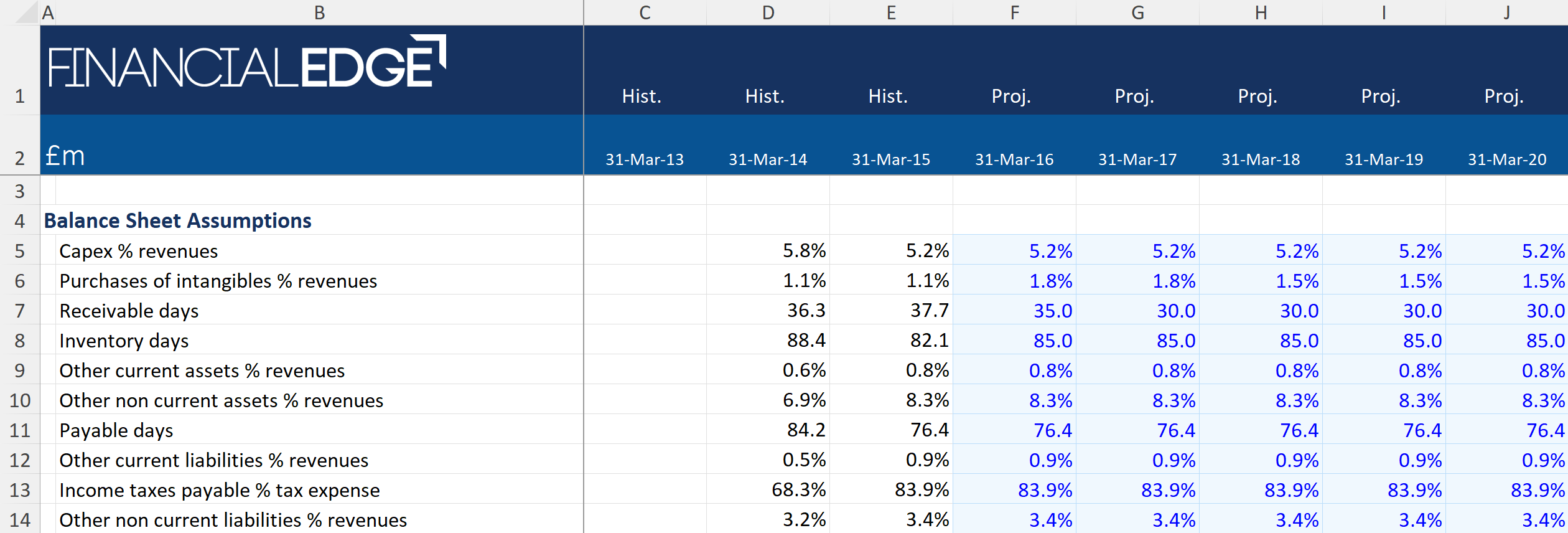Select Receivable days 30.0 for 31-Mar-17
1568x533 pixels.
(x=1137, y=310)
